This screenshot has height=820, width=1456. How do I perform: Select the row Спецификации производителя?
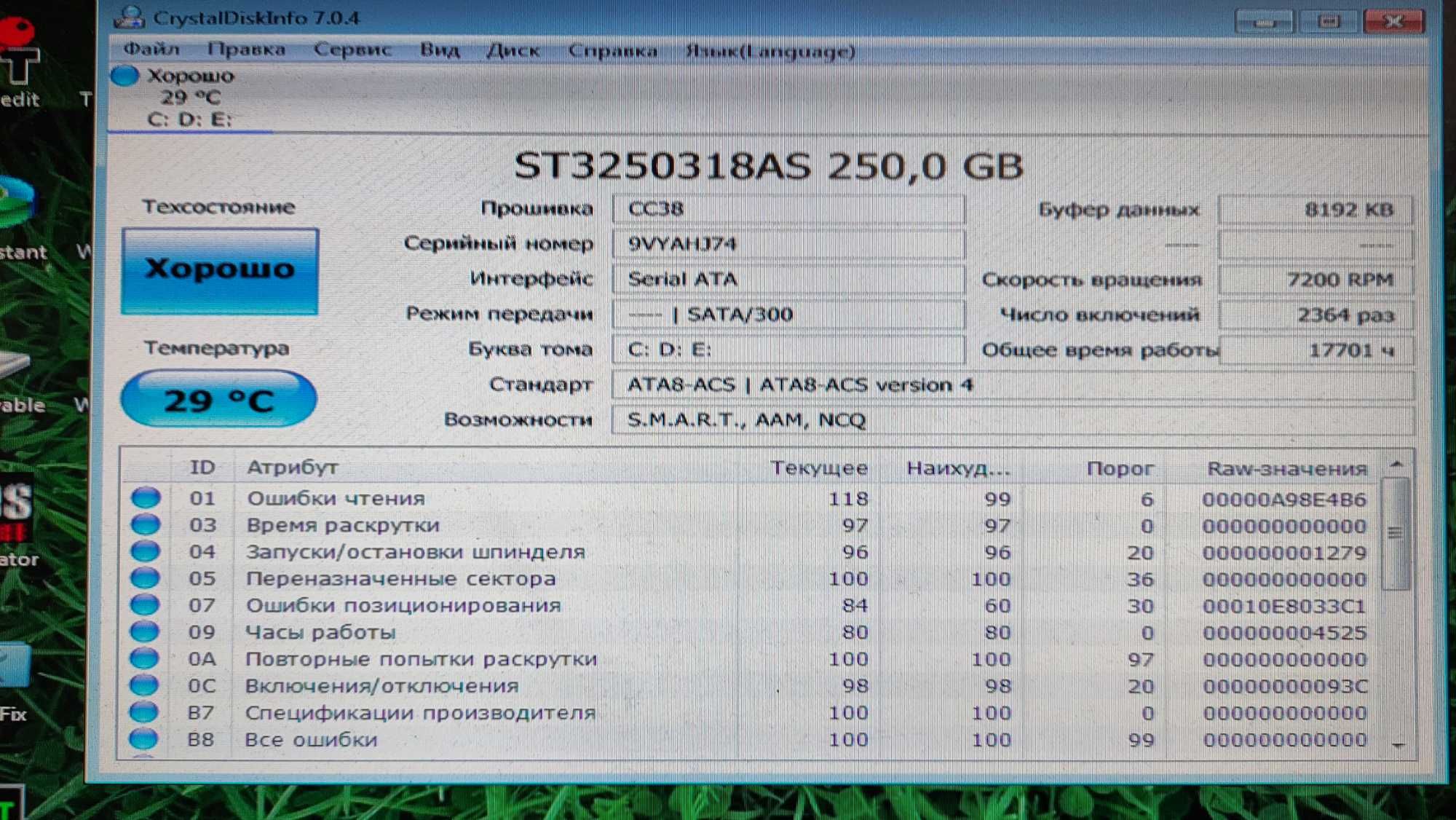[750, 712]
